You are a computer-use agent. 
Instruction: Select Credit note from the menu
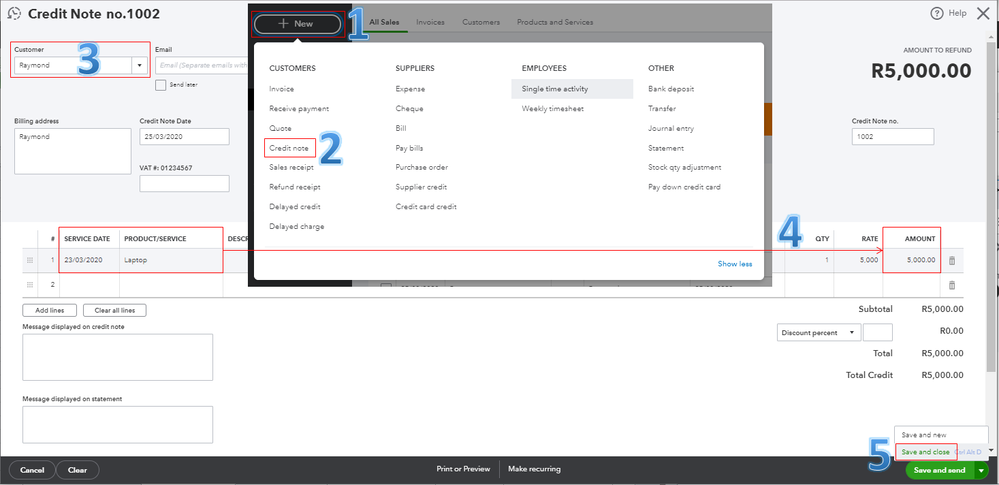click(289, 148)
